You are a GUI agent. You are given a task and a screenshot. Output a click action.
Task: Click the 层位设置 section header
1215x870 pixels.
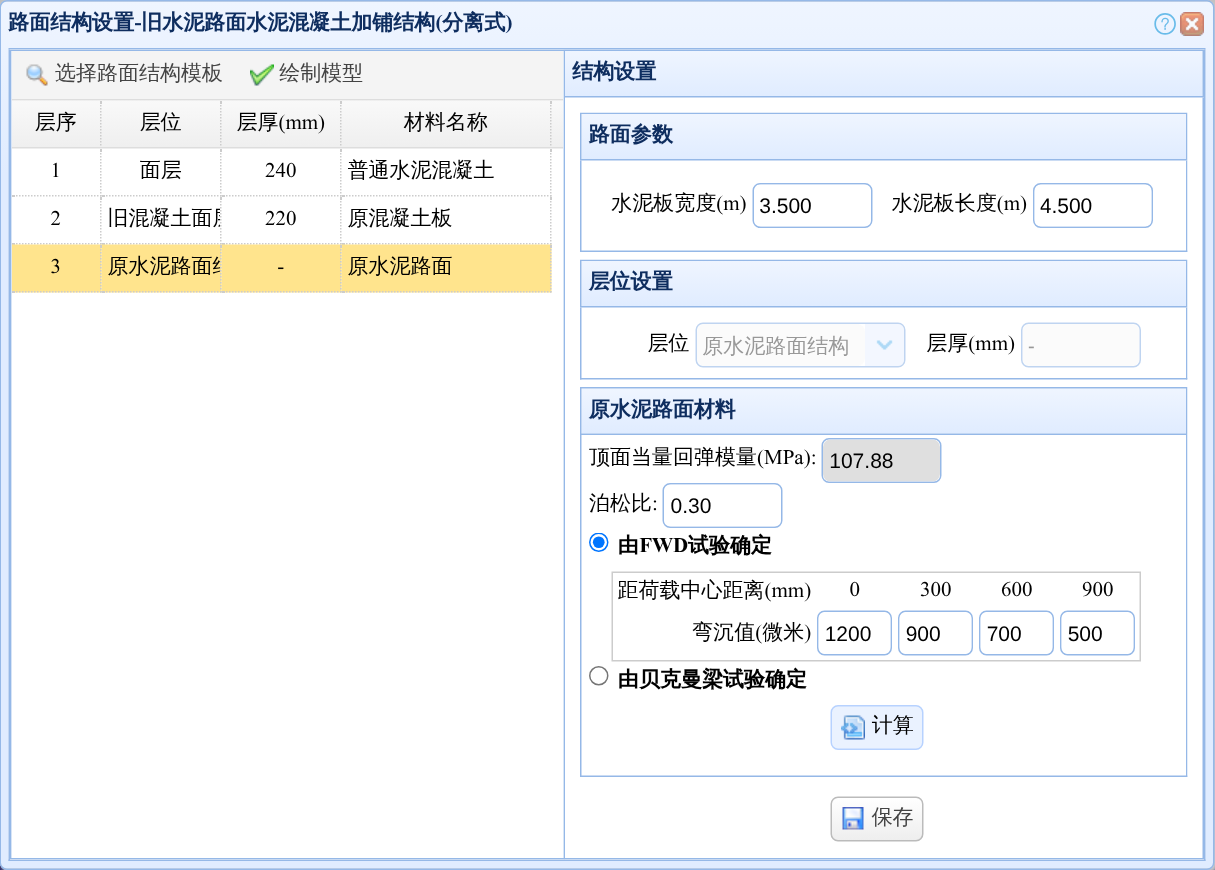[x=883, y=283]
